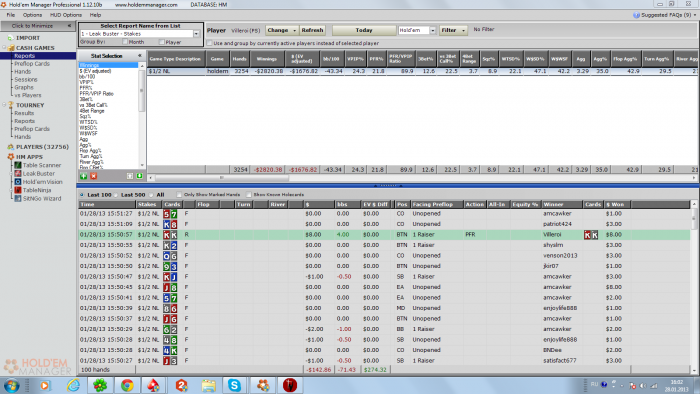Click the Refresh button
Image resolution: width=700 pixels, height=394 pixels.
pos(312,30)
